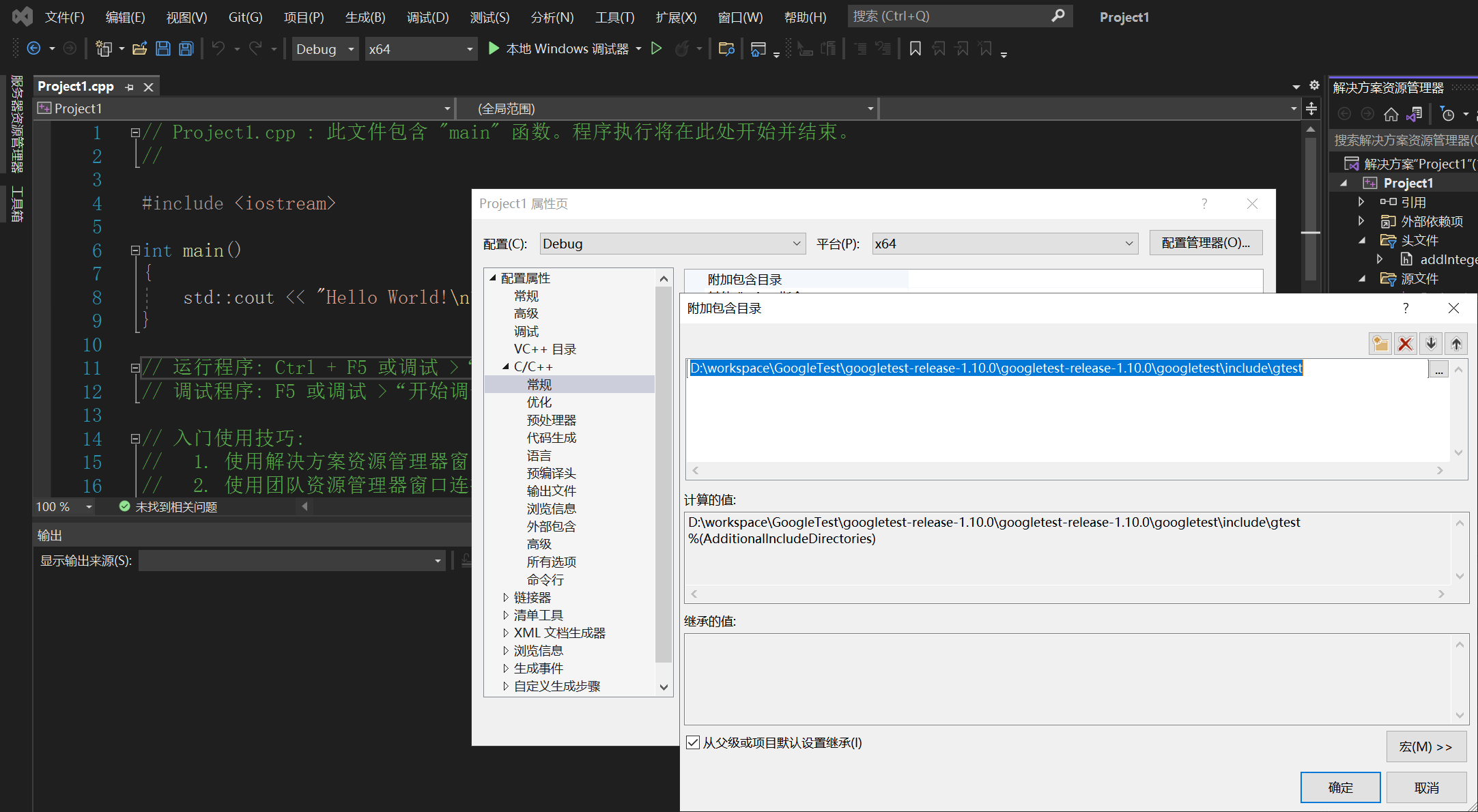Open the 全局范围 scope dropdown
Viewport: 1478px width, 812px height.
pos(667,108)
